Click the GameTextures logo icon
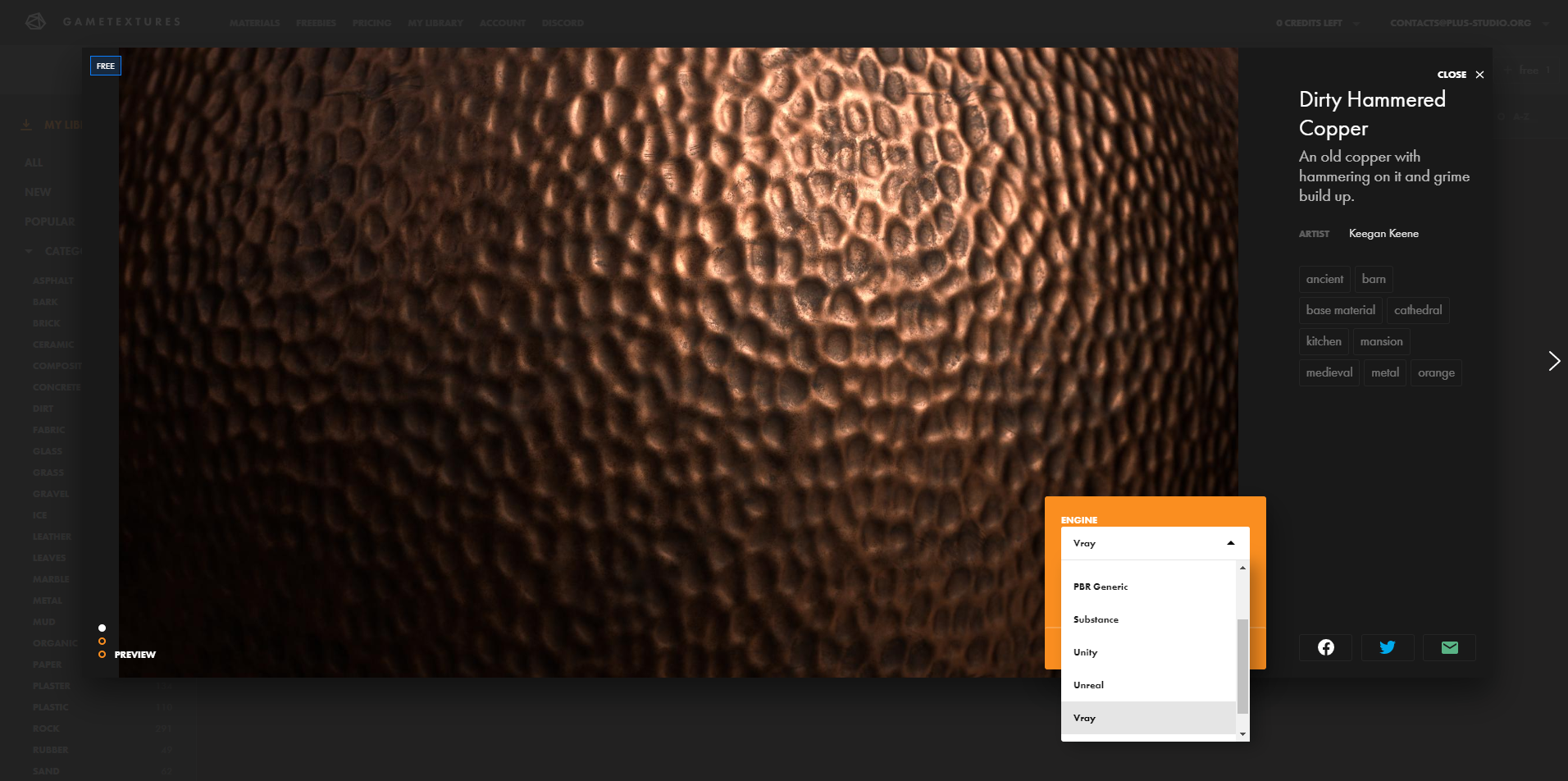 (35, 22)
